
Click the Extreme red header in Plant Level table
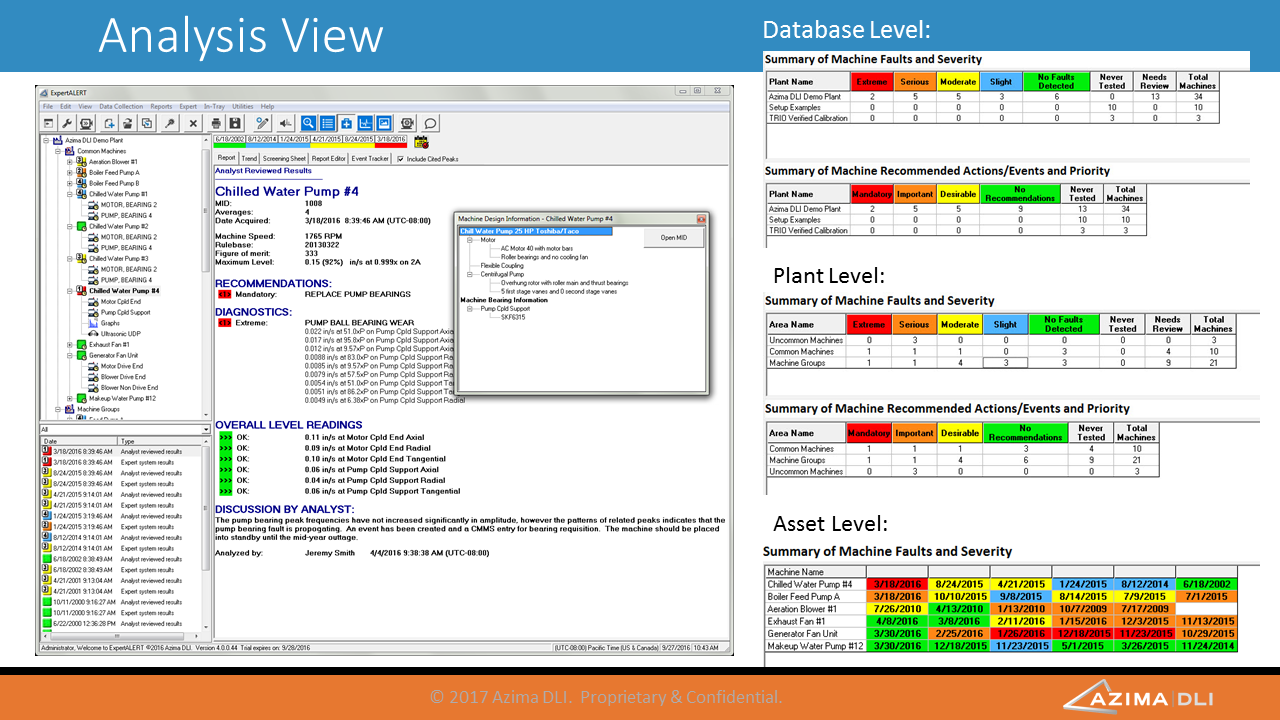click(x=869, y=324)
